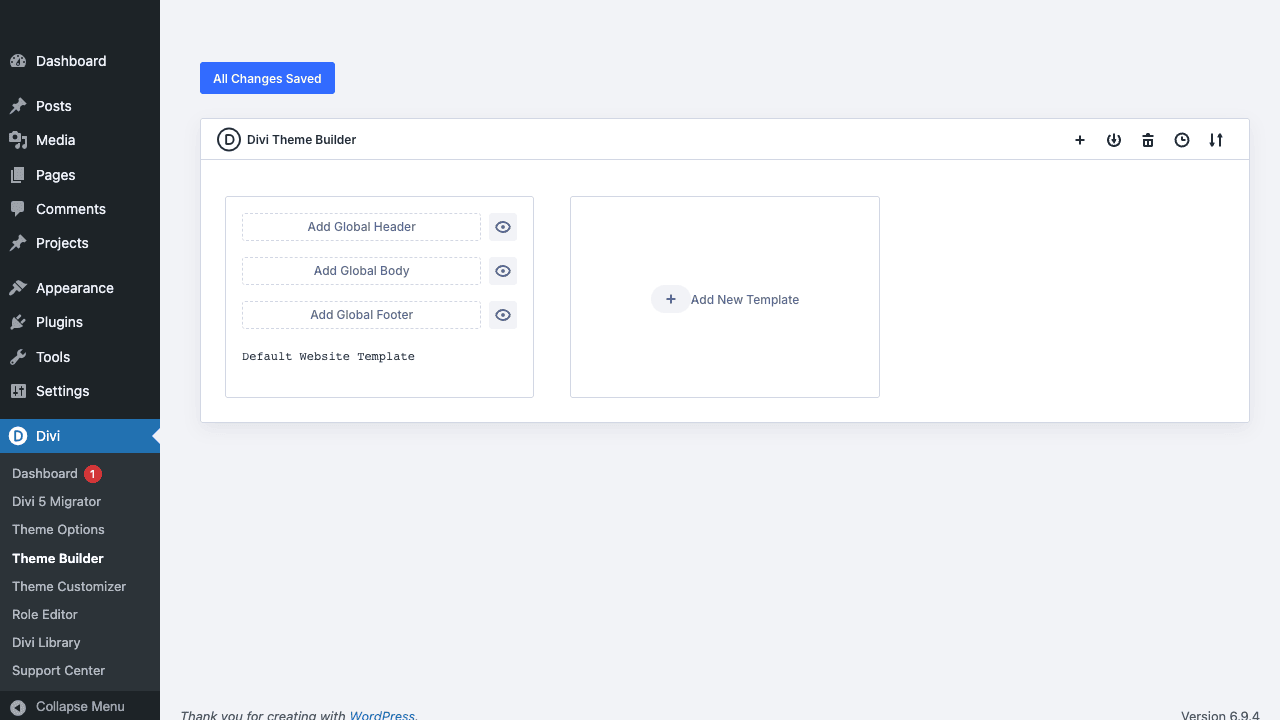Image resolution: width=1280 pixels, height=720 pixels.
Task: Open Support Center
Action: [58, 670]
